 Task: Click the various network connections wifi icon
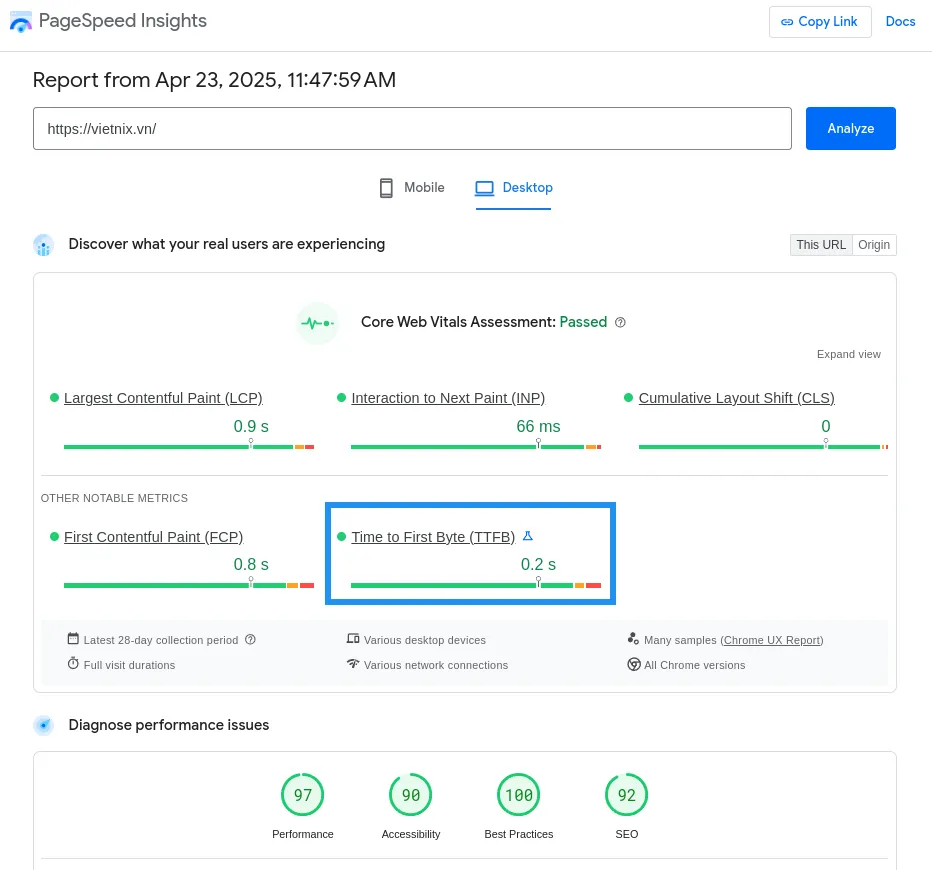pos(352,663)
